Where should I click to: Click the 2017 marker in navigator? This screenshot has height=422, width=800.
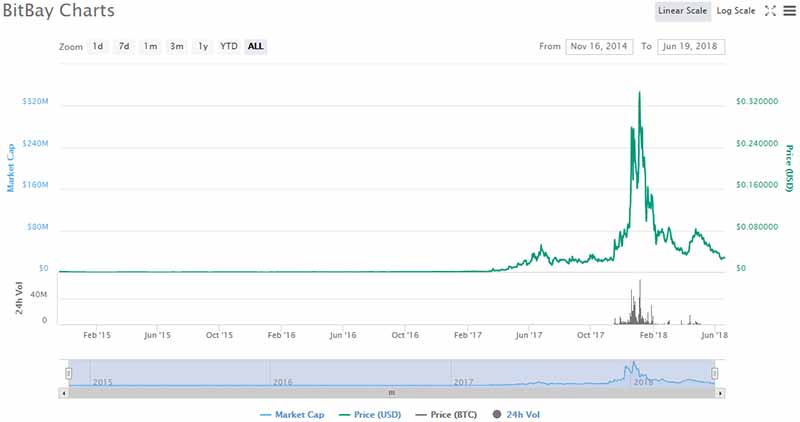point(463,382)
